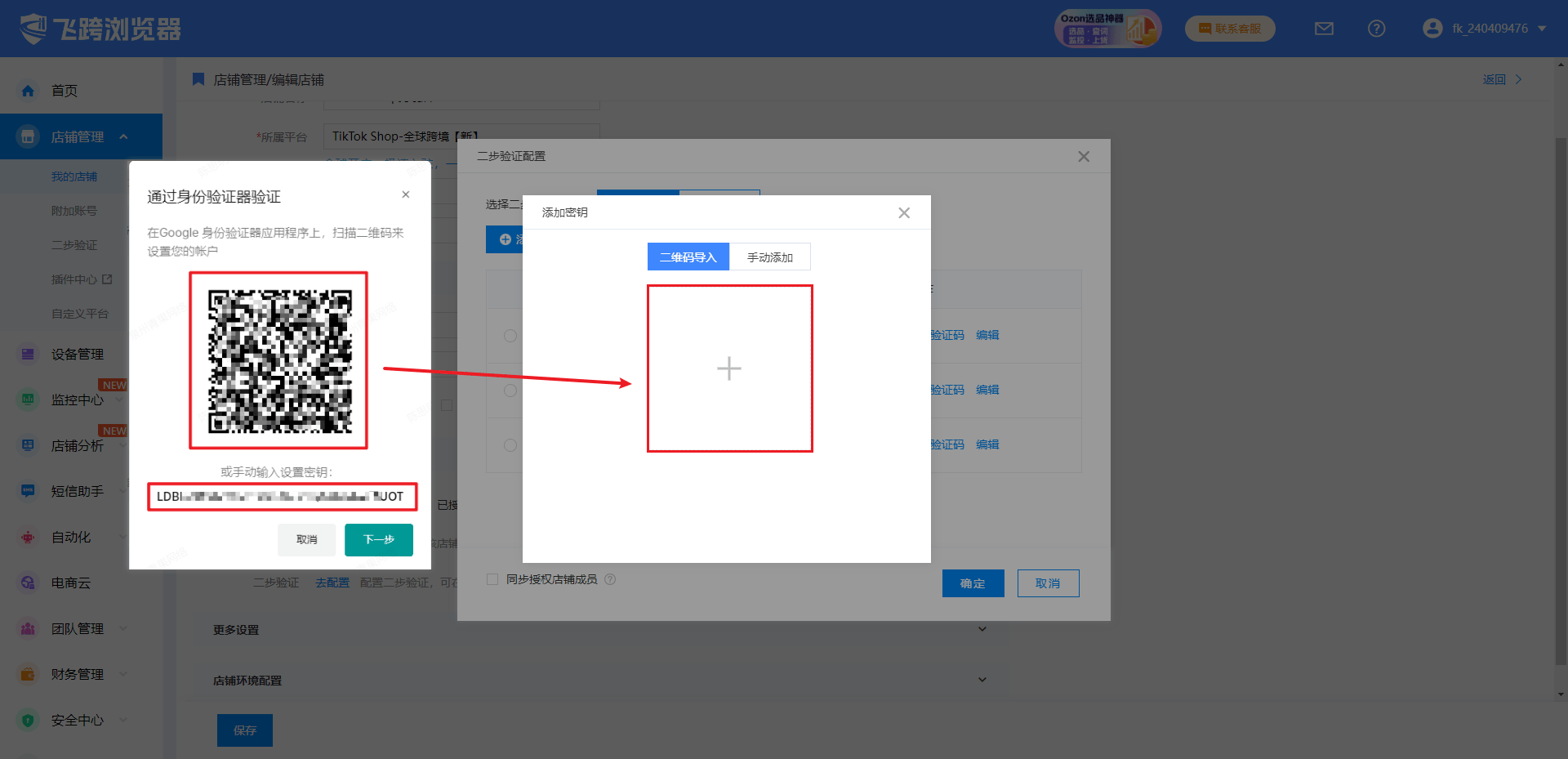Go to 首页 in sidebar
The height and width of the screenshot is (759, 1568).
65,91
